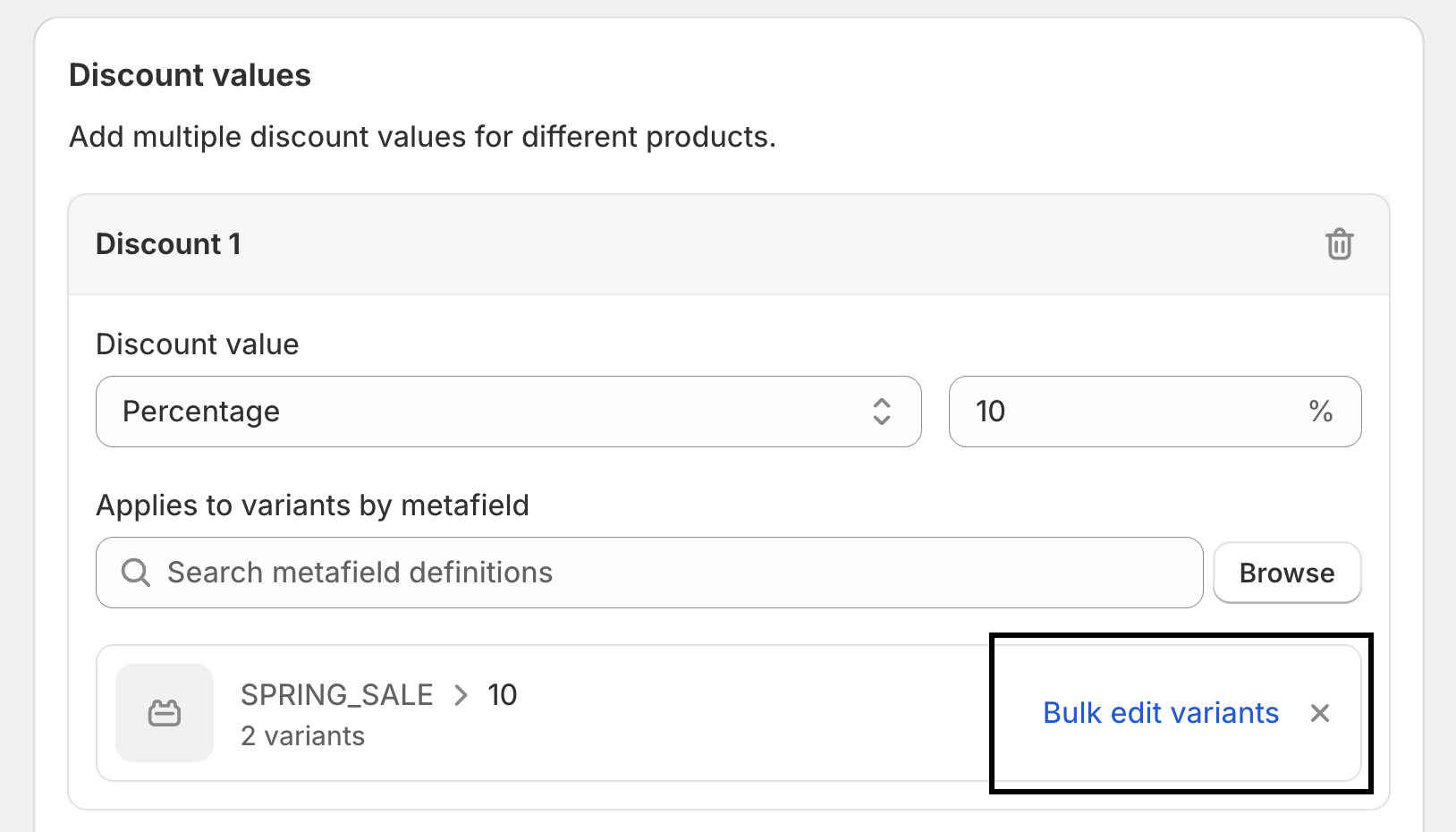This screenshot has width=1456, height=832.
Task: Open the Percentage discount type dropdown
Action: (x=508, y=412)
